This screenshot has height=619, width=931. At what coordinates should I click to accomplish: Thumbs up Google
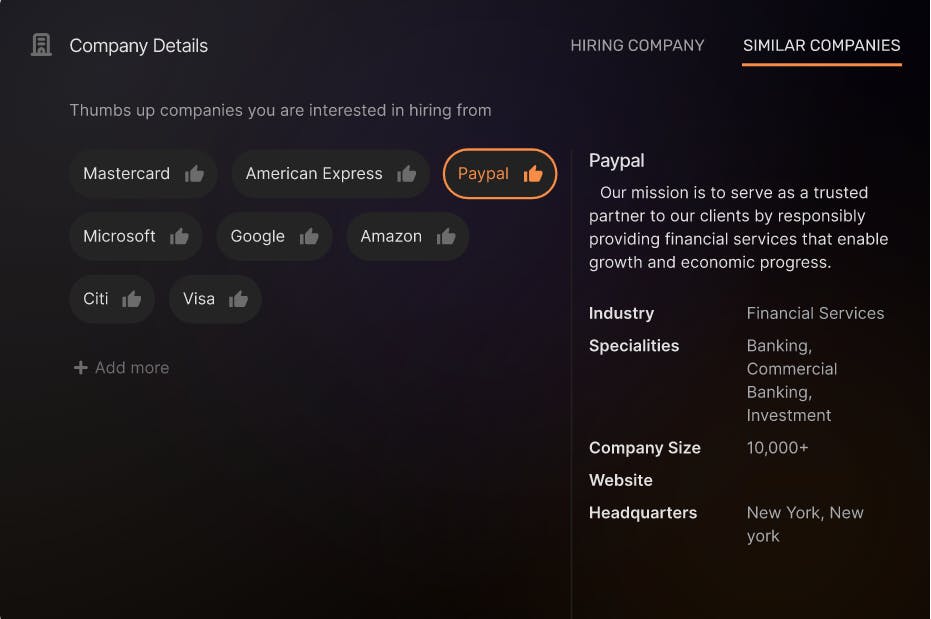(309, 237)
